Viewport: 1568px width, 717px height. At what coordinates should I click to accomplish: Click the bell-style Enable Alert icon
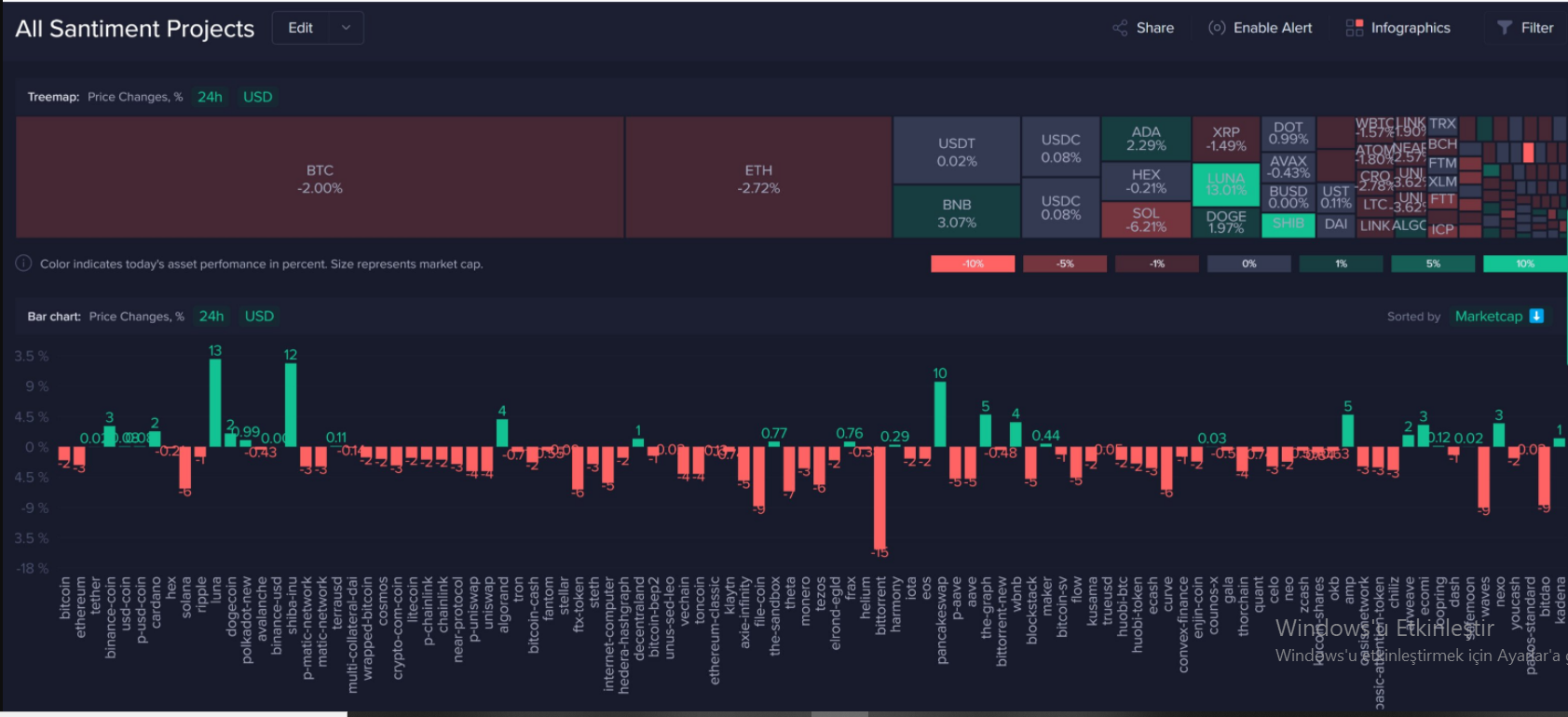(1217, 28)
